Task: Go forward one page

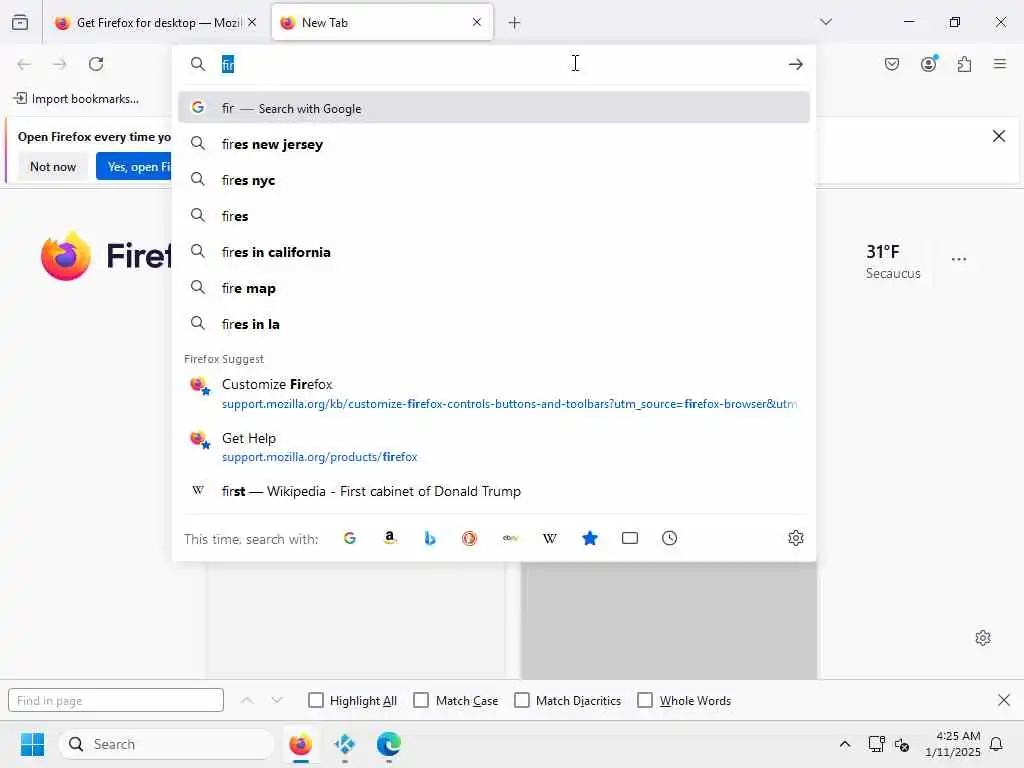Action: coord(60,64)
